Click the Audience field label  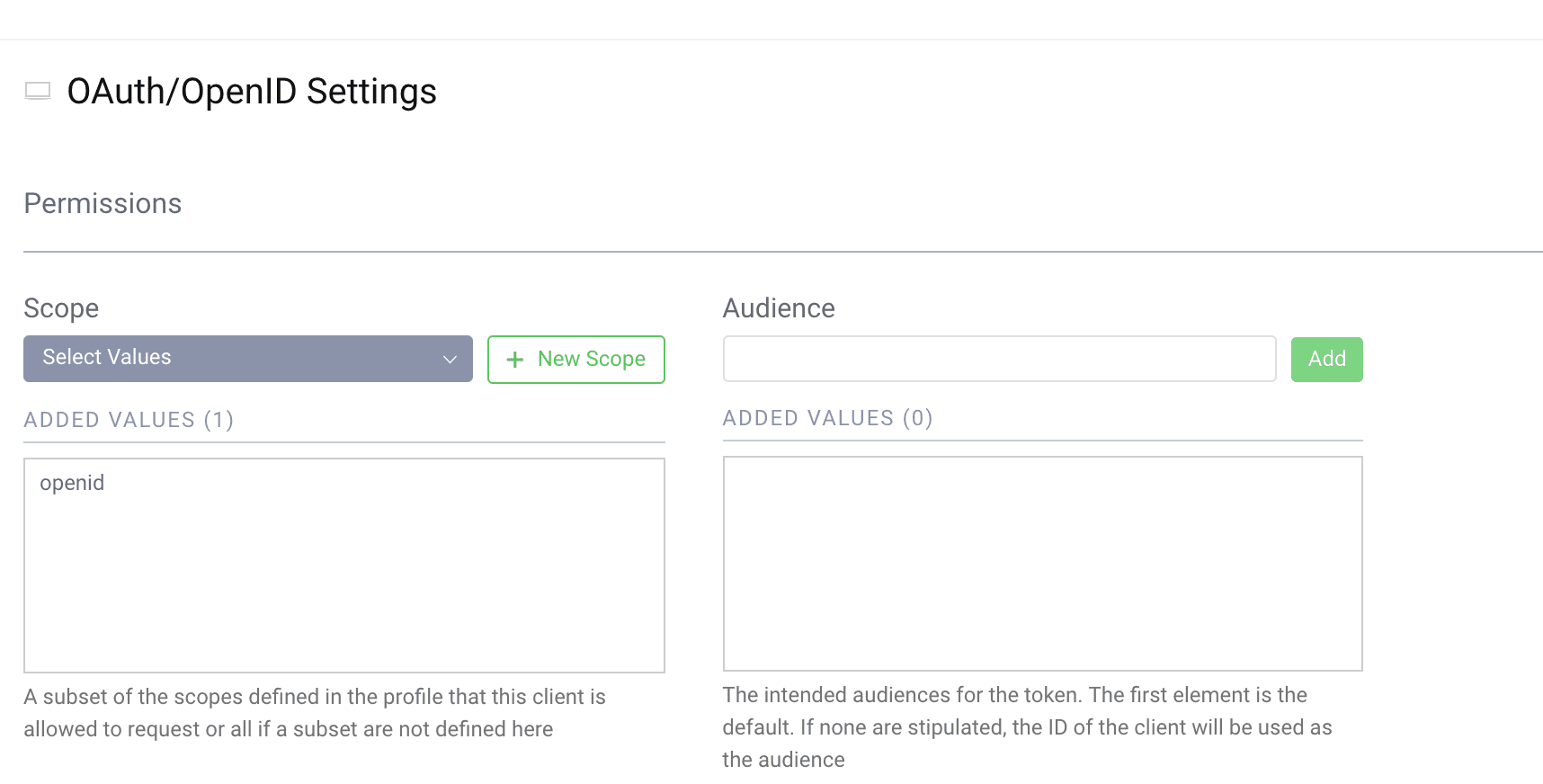tap(779, 308)
